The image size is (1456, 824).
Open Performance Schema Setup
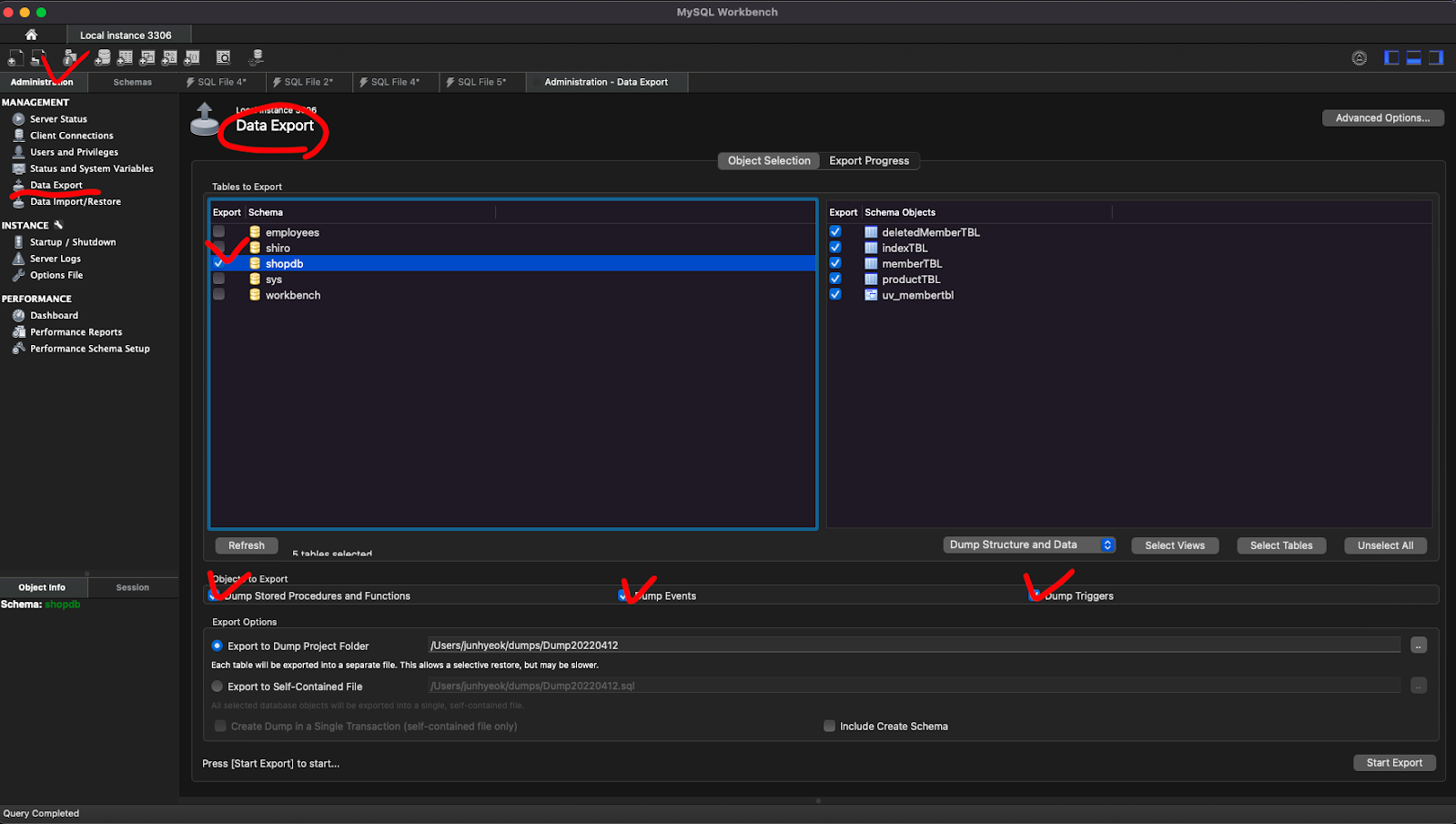click(89, 349)
